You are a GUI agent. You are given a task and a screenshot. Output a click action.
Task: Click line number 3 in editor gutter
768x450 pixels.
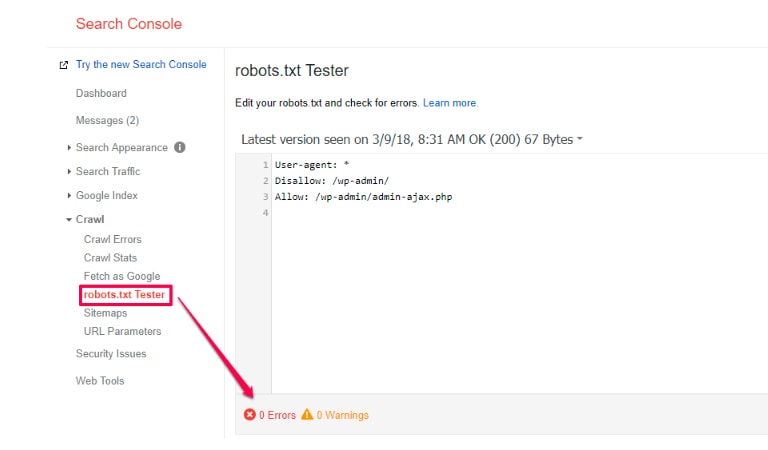(265, 197)
